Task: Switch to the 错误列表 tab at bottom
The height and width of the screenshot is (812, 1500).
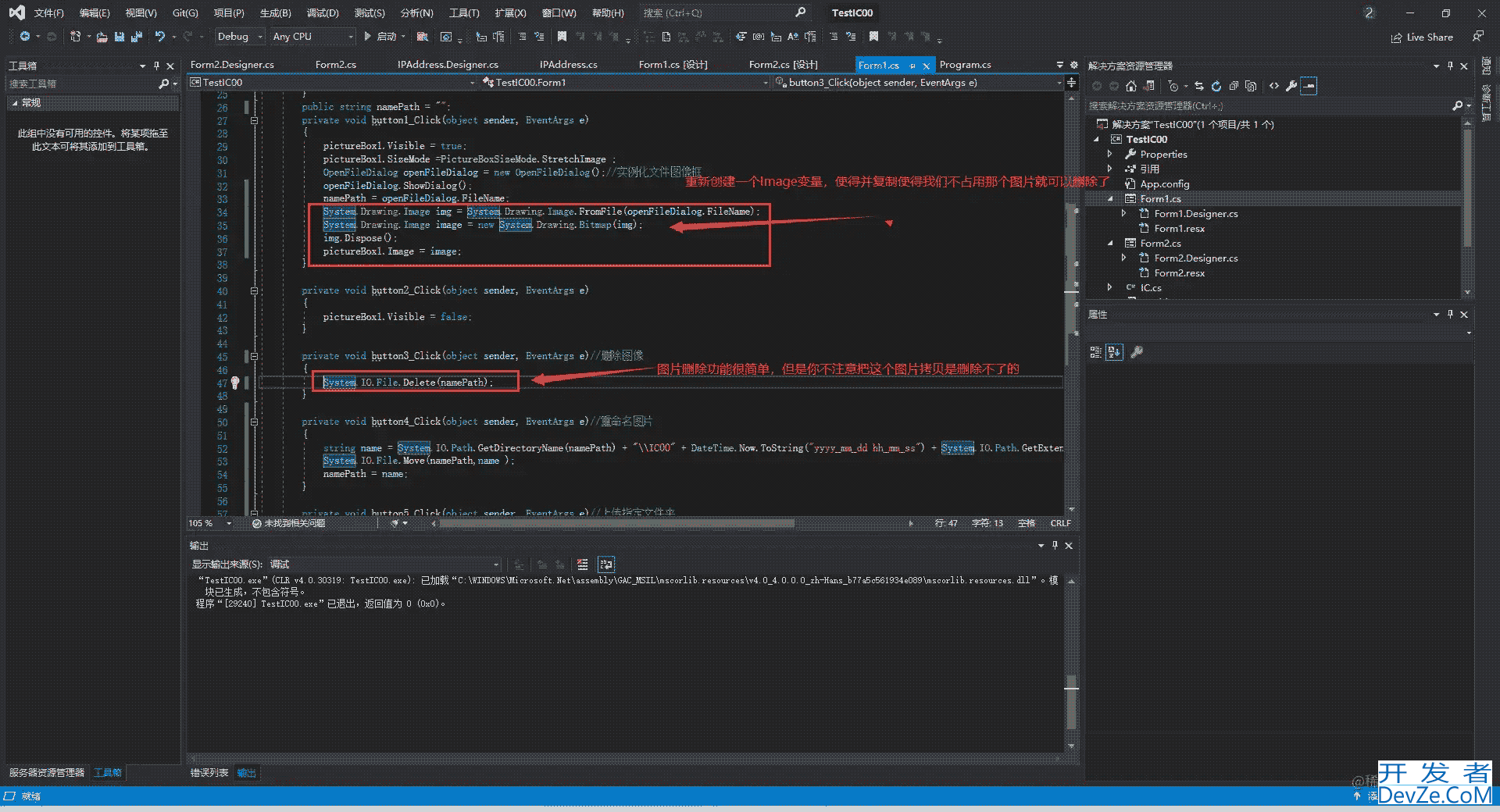Action: [209, 773]
